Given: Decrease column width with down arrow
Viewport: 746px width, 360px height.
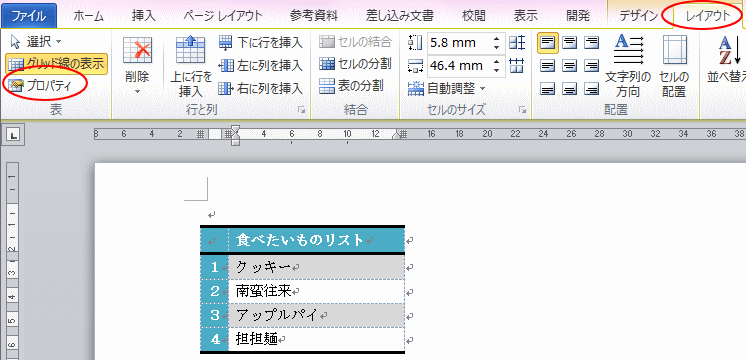Looking at the screenshot, I should [497, 69].
